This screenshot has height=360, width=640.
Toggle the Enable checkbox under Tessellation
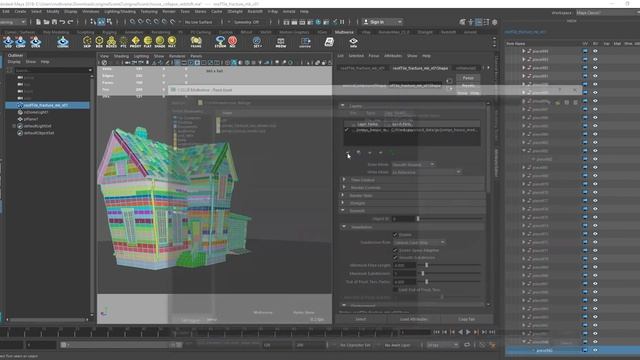pos(395,235)
